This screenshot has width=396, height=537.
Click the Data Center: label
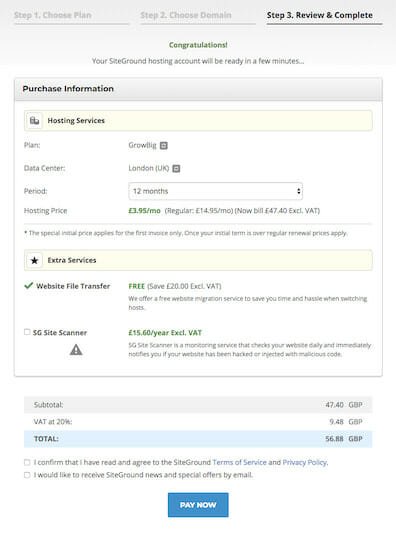[x=45, y=168]
